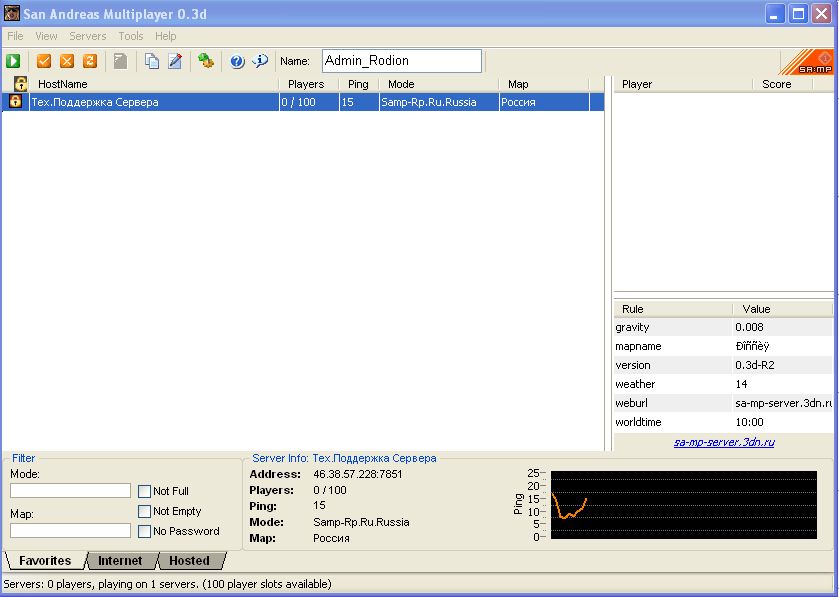Open the Servers menu
Screen dimensions: 839x597
88,36
